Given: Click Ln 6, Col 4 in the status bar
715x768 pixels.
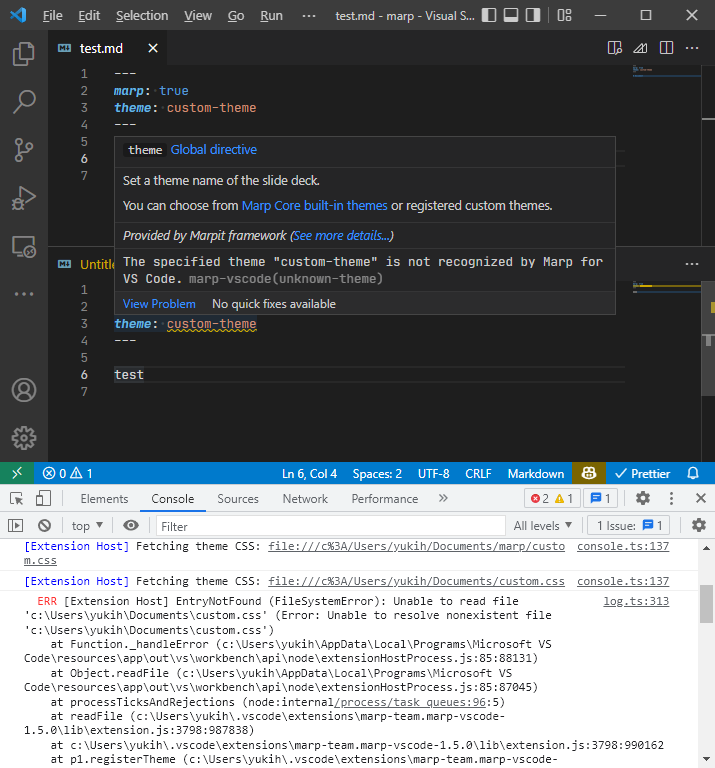Looking at the screenshot, I should 309,473.
